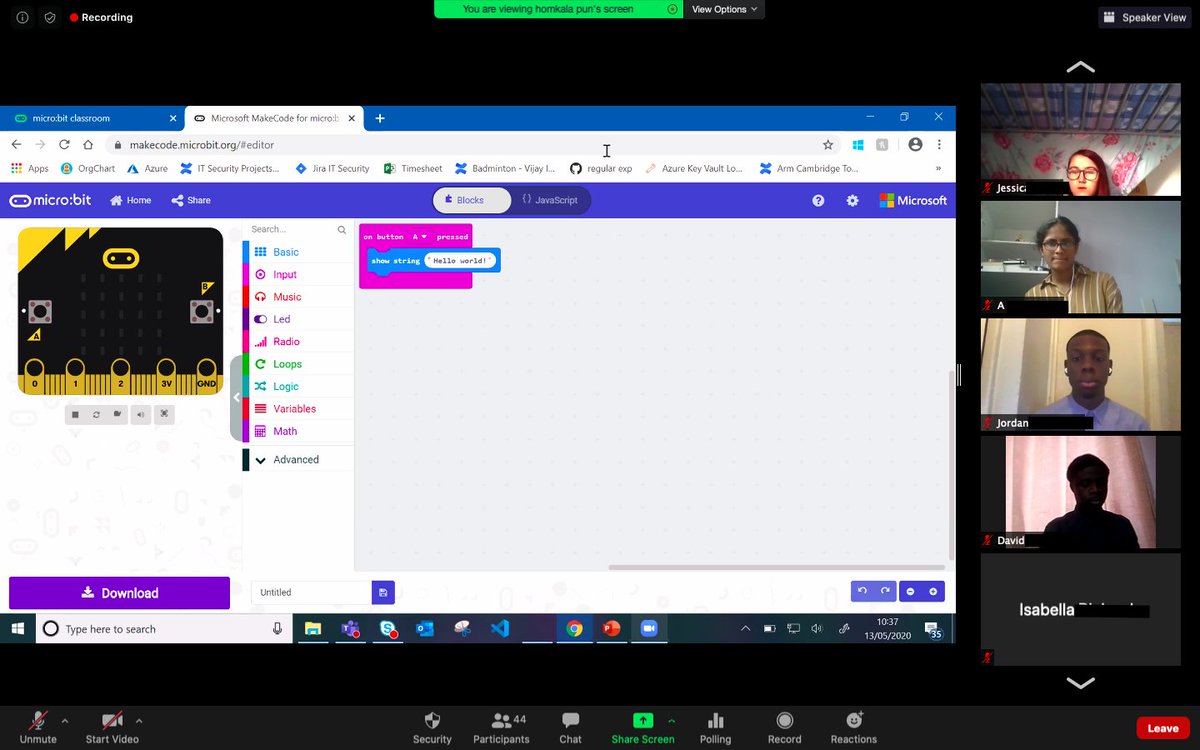Open the Loops blocks category
This screenshot has height=750, width=1200.
click(298, 364)
